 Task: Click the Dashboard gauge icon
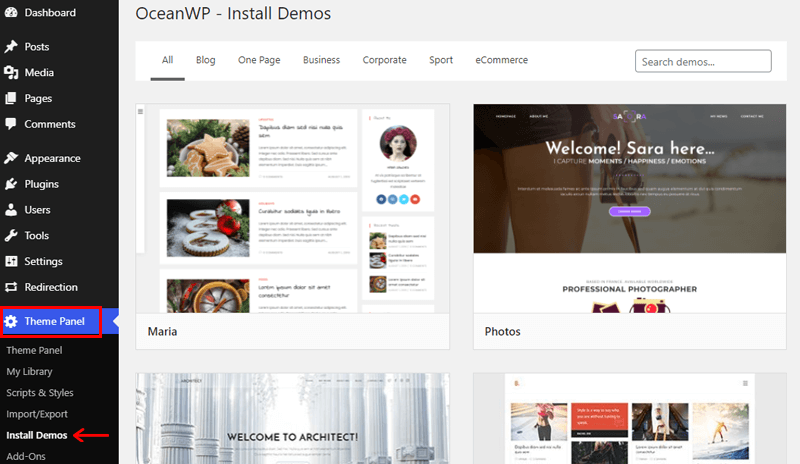point(11,12)
